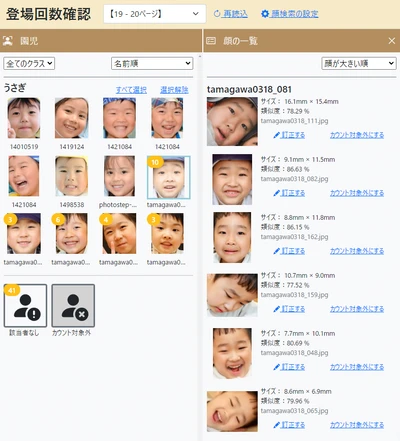Click pencil icon for tamagawa0318_162.jpg
This screenshot has width=400, height=441.
276,251
